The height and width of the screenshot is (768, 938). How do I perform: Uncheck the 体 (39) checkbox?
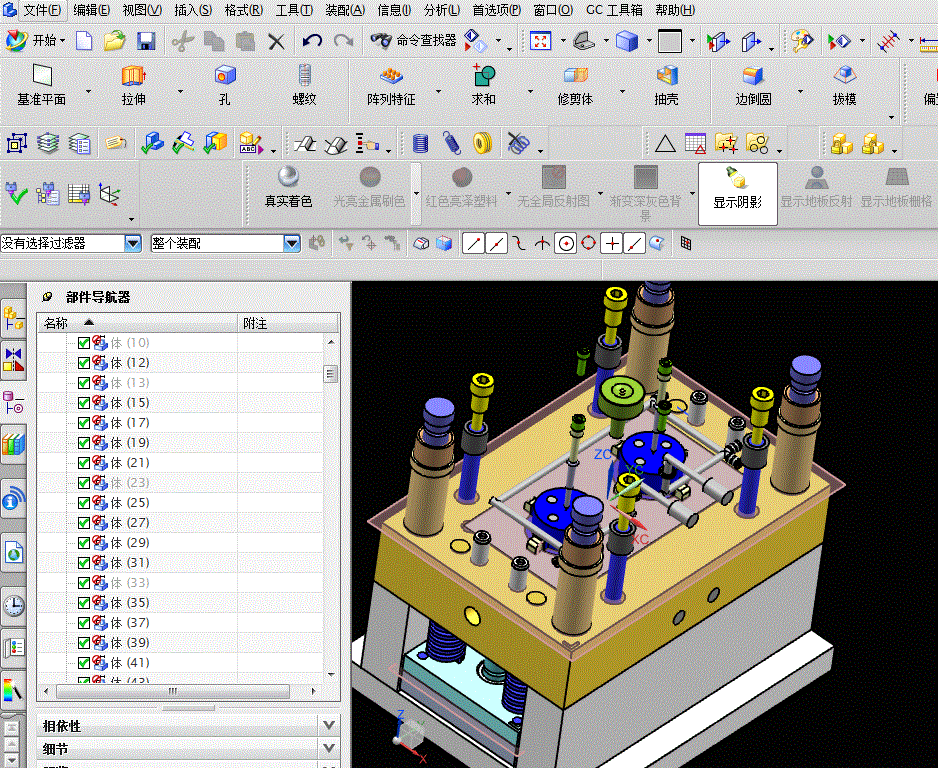pyautogui.click(x=84, y=643)
